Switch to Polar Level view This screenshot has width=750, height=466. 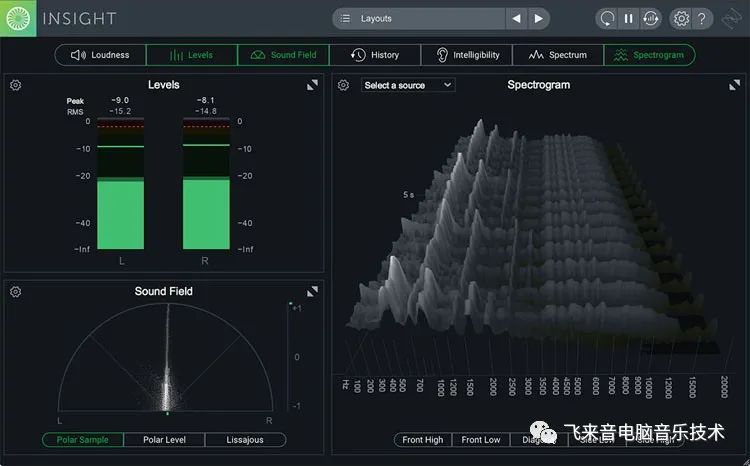coord(164,440)
